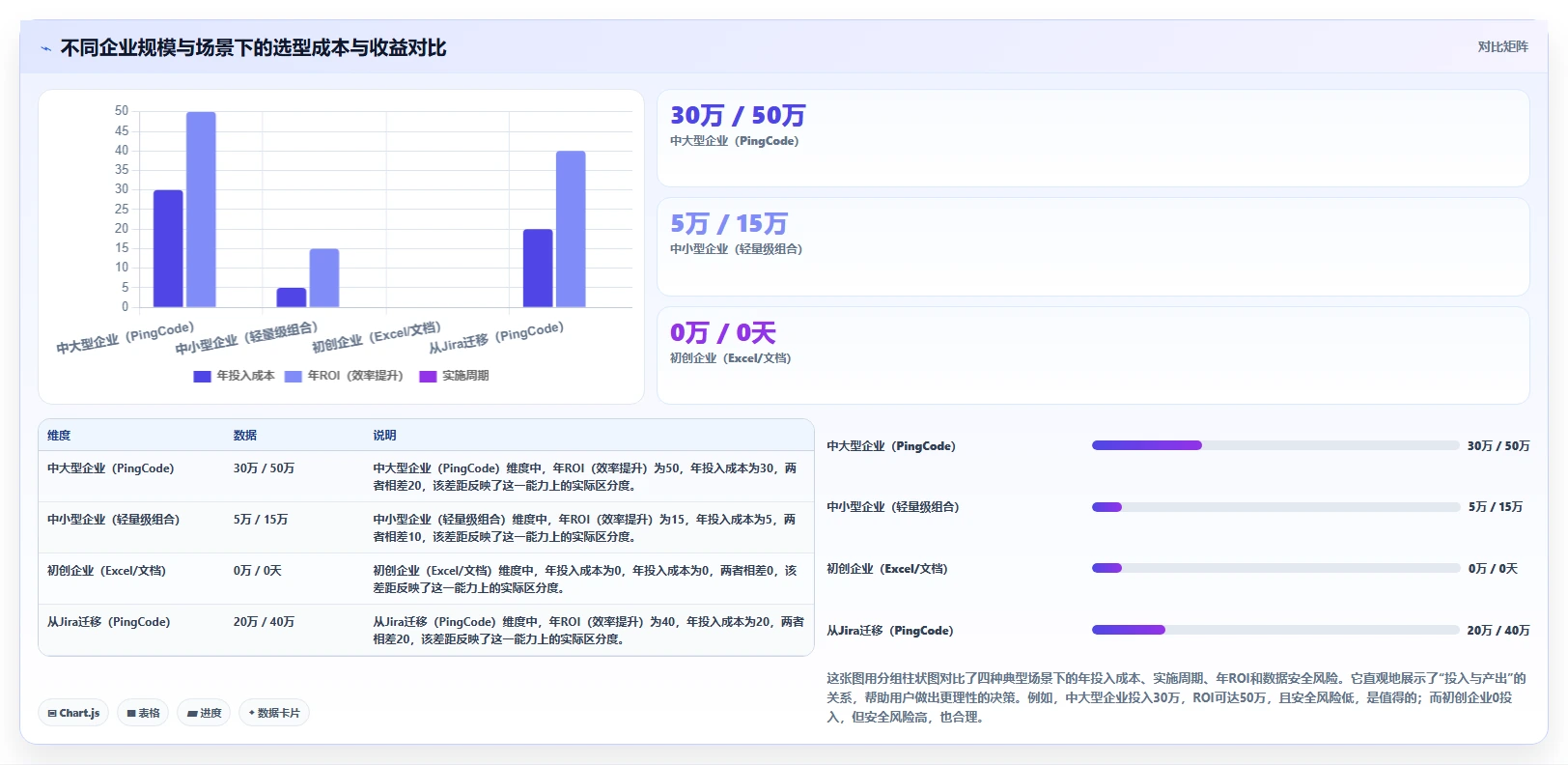Click the short dark bar for 中小型企业

coord(292,297)
